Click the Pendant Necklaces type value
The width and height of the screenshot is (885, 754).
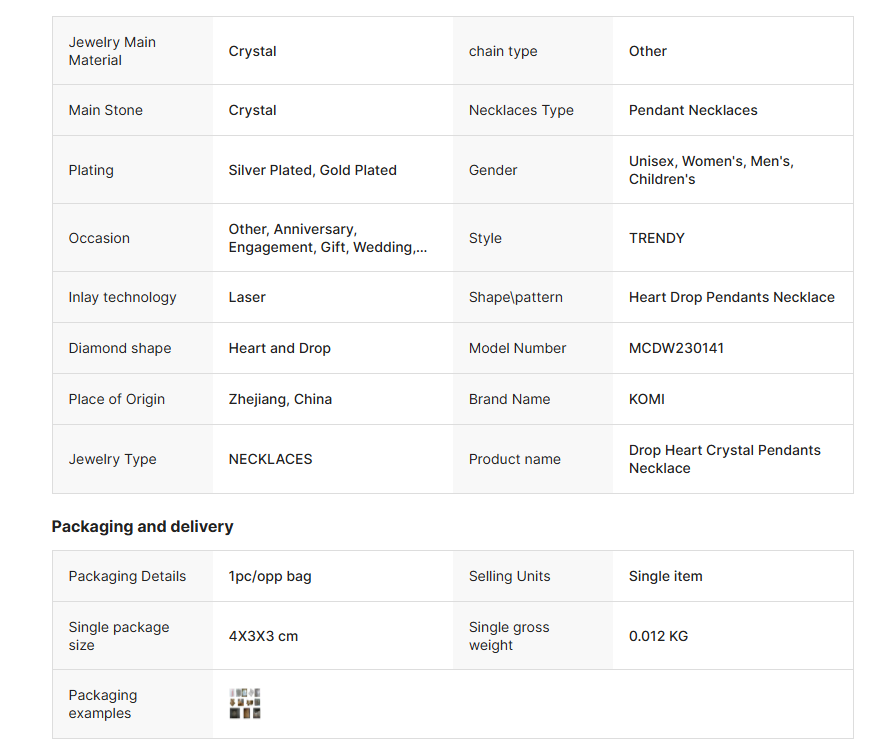[x=693, y=110]
